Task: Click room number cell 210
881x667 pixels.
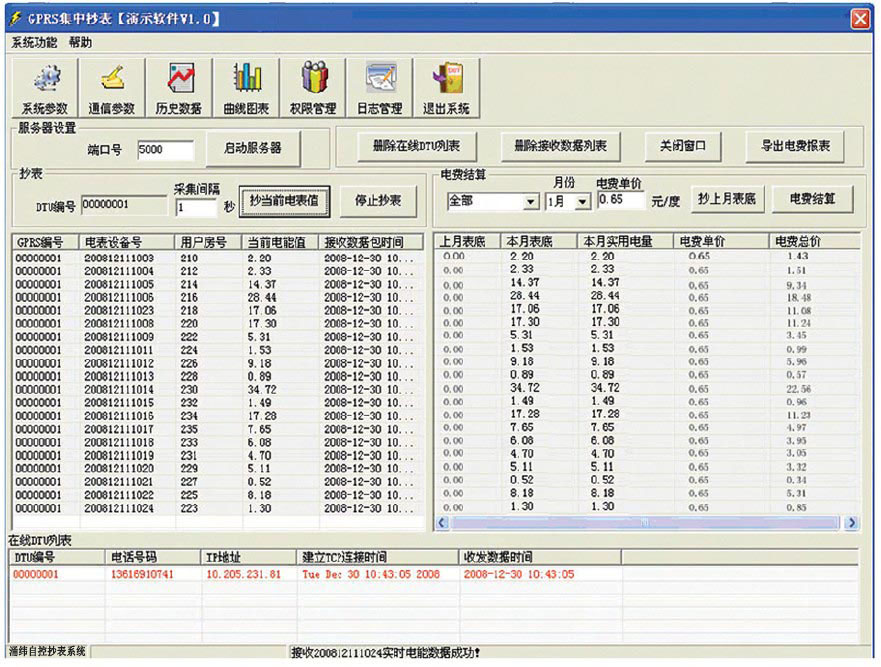Action: [189, 258]
